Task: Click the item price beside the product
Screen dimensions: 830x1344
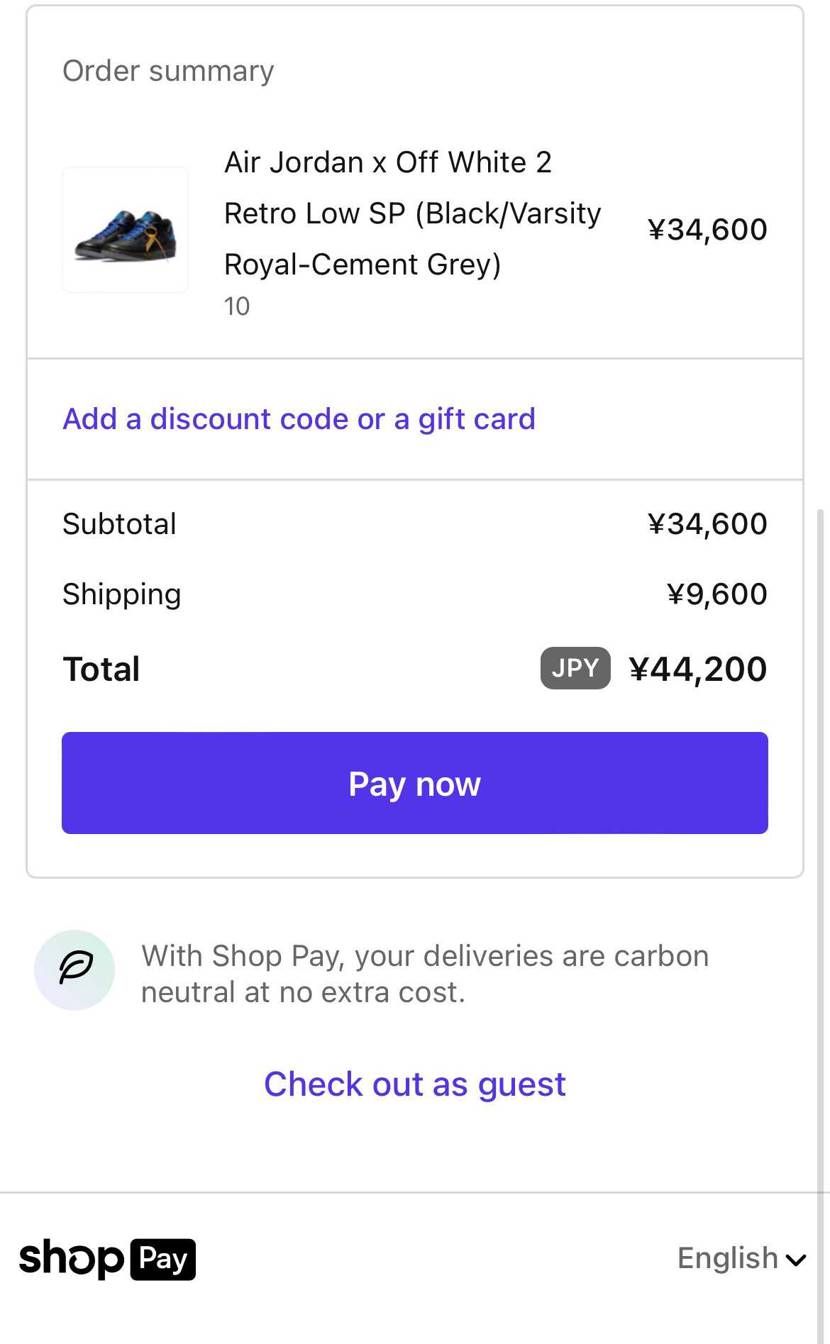Action: (x=707, y=229)
